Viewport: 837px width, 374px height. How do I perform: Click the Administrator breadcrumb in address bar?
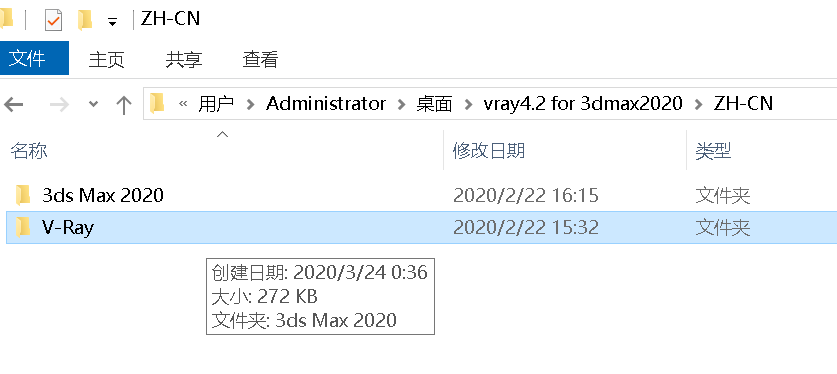(x=326, y=103)
